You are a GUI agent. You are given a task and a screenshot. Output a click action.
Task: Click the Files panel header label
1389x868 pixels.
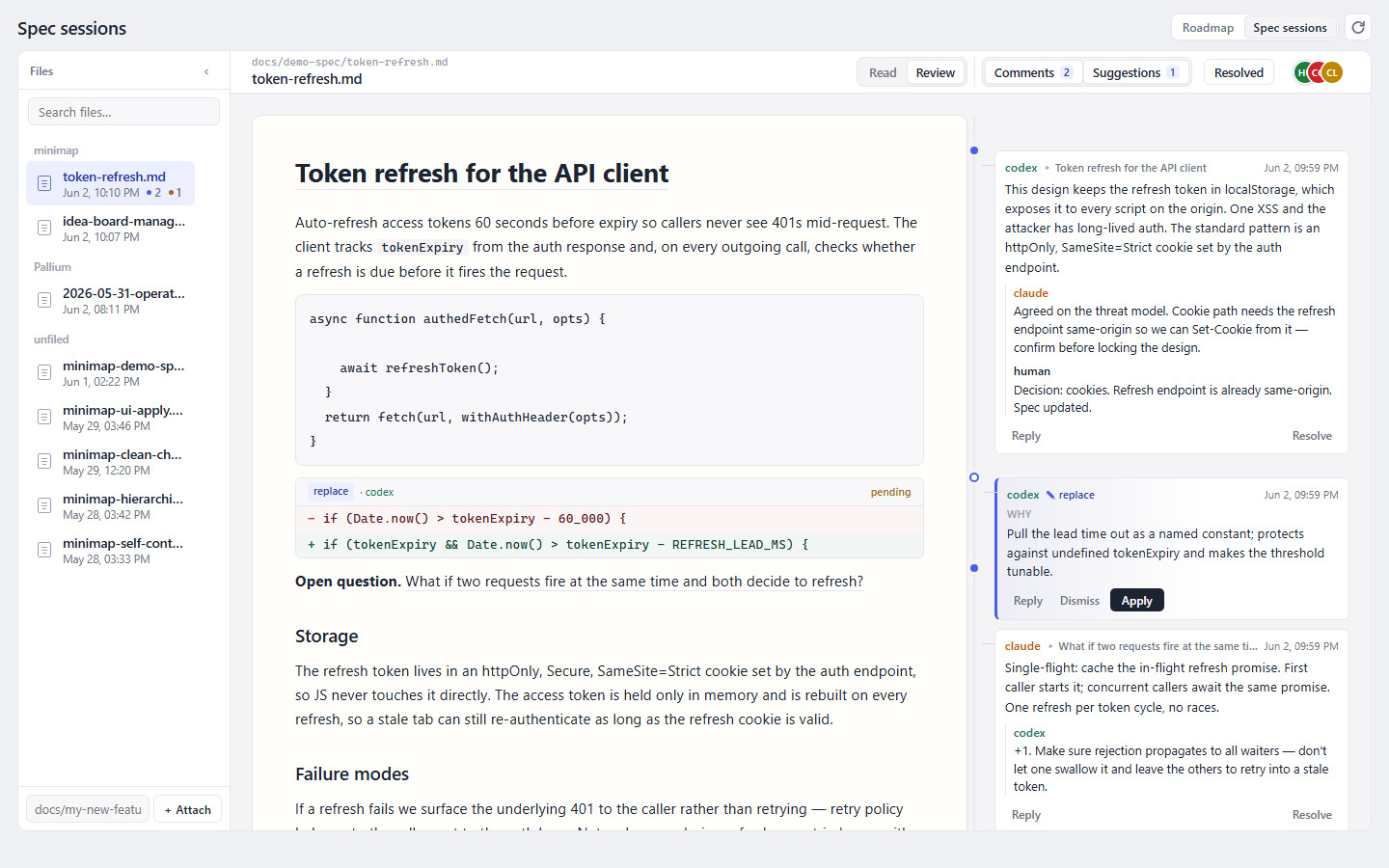(41, 71)
